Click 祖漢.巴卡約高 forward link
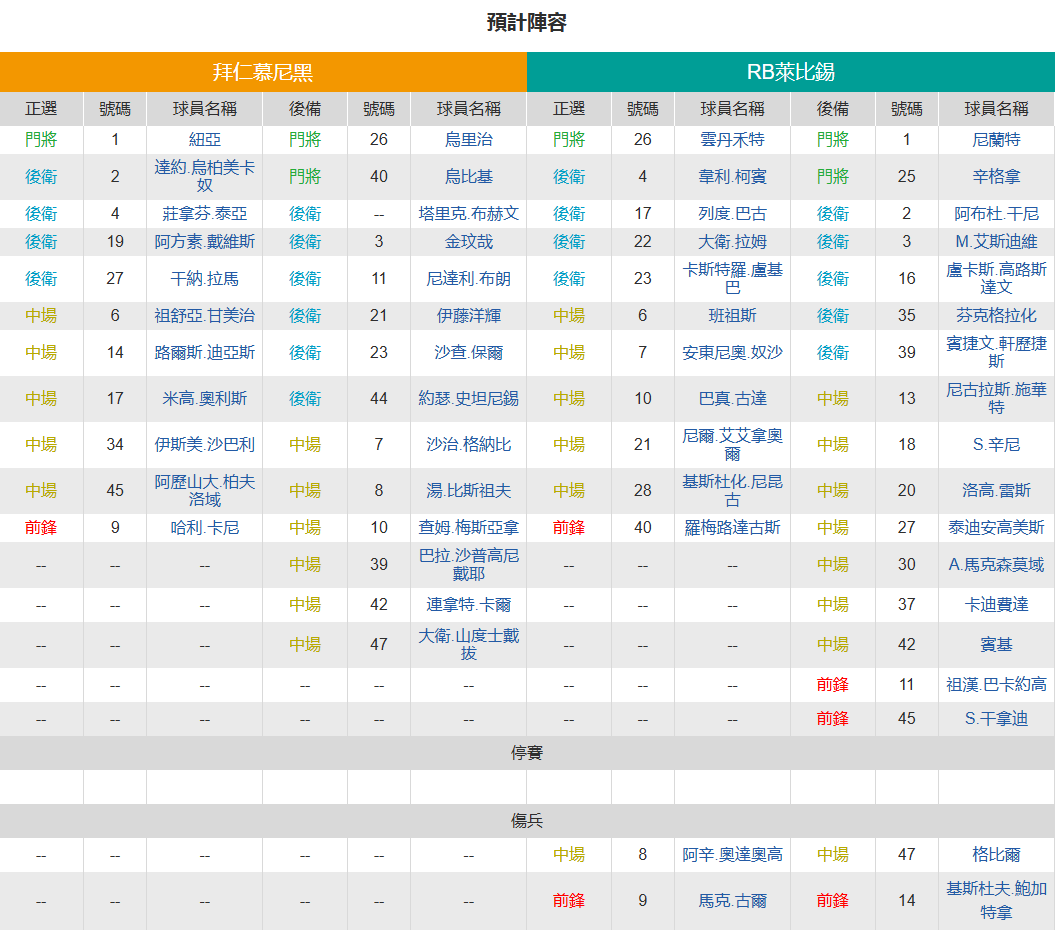This screenshot has height=930, width=1055. click(x=996, y=685)
